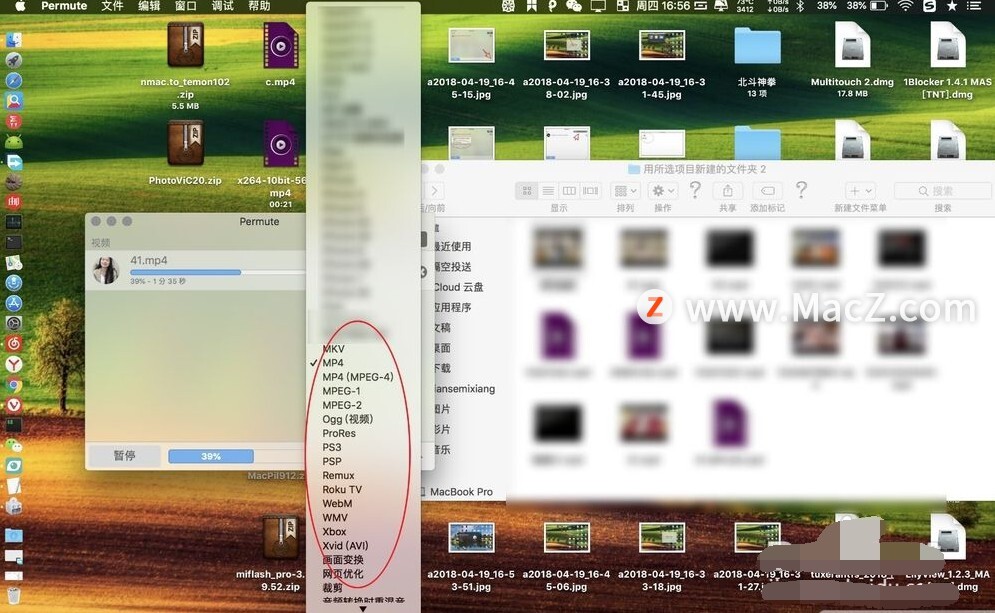The width and height of the screenshot is (995, 613).
Task: Click the 添加标记 tag icon in Finder
Action: [x=767, y=190]
